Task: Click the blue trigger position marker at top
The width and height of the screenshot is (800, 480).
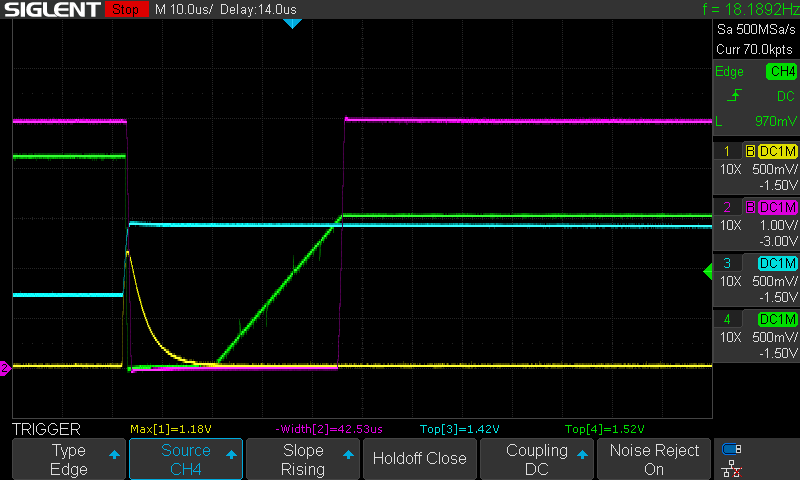Action: tap(292, 23)
